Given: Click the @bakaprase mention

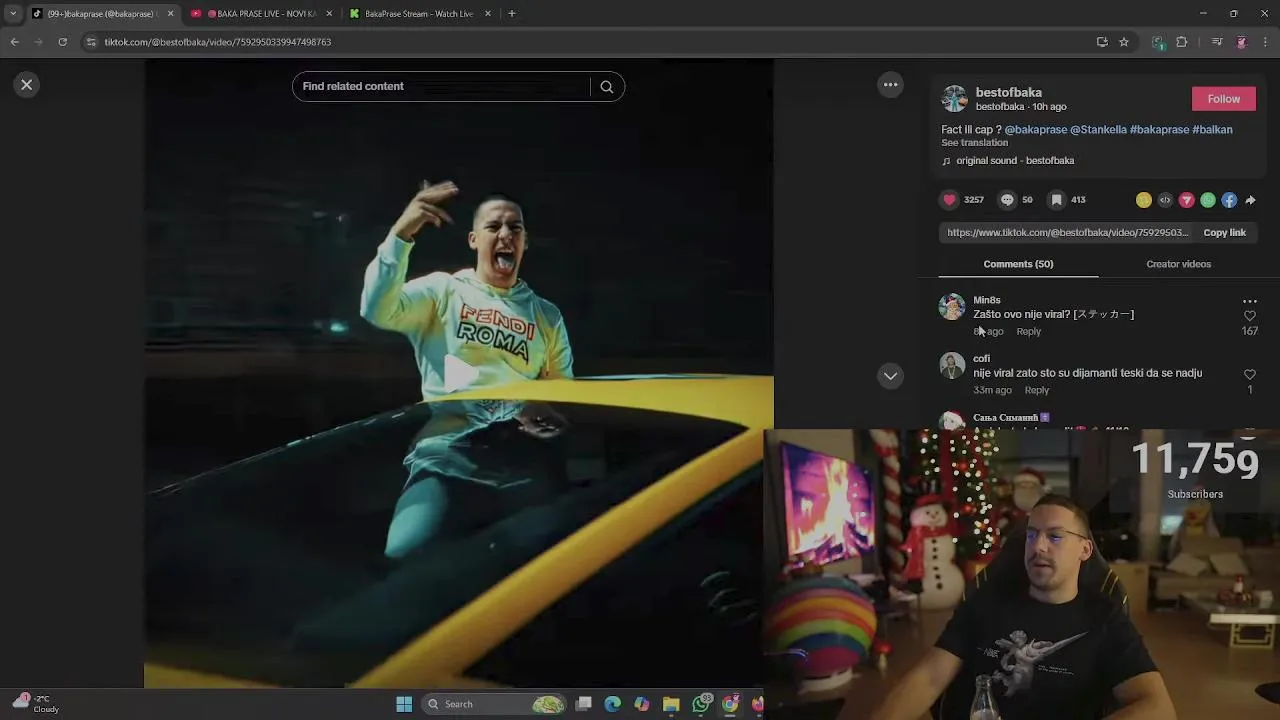Looking at the screenshot, I should (1035, 130).
